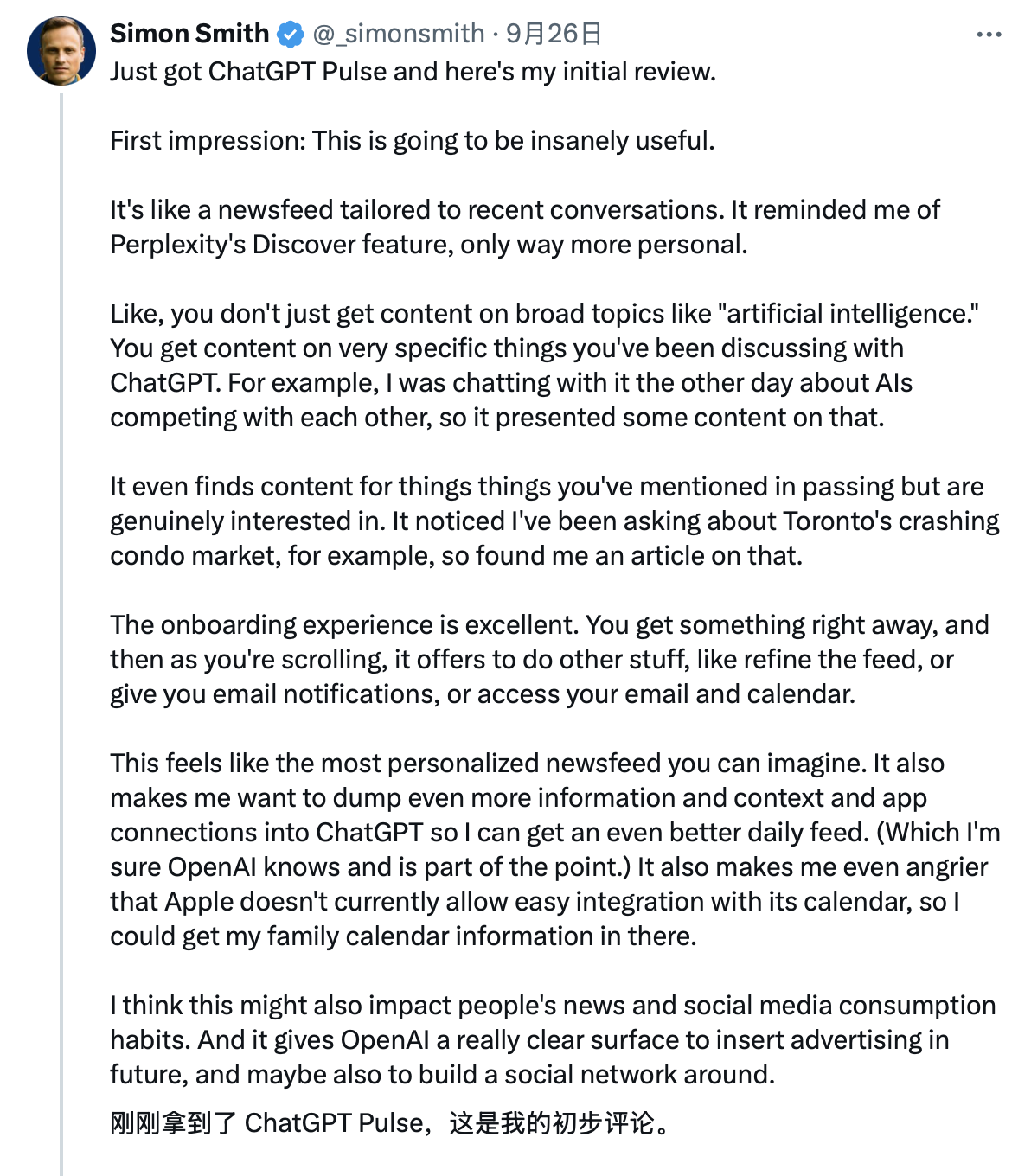Select the 'First impression' sentence
1031x1176 pixels.
point(412,140)
